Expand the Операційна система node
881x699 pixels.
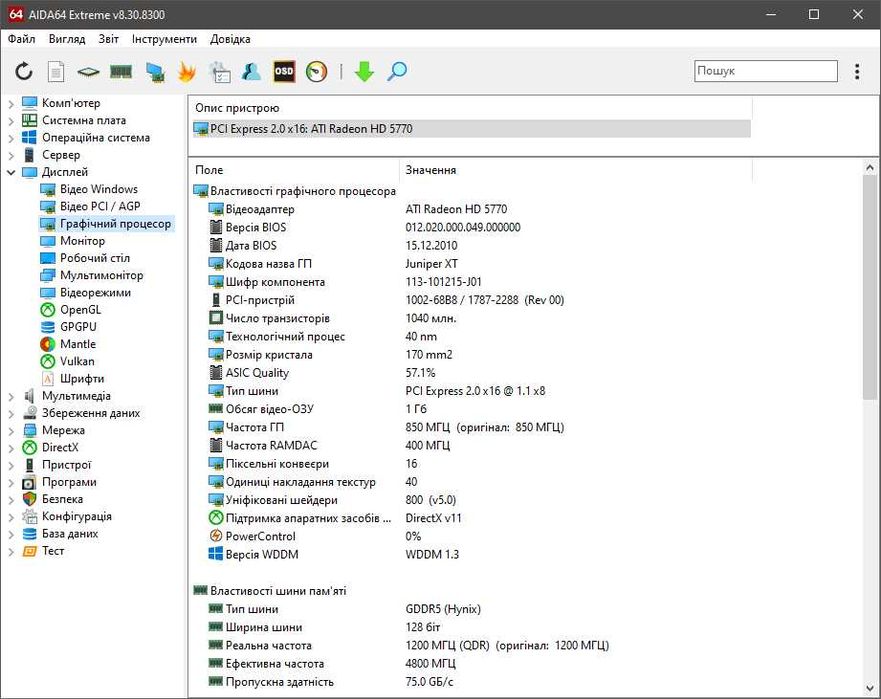11,138
